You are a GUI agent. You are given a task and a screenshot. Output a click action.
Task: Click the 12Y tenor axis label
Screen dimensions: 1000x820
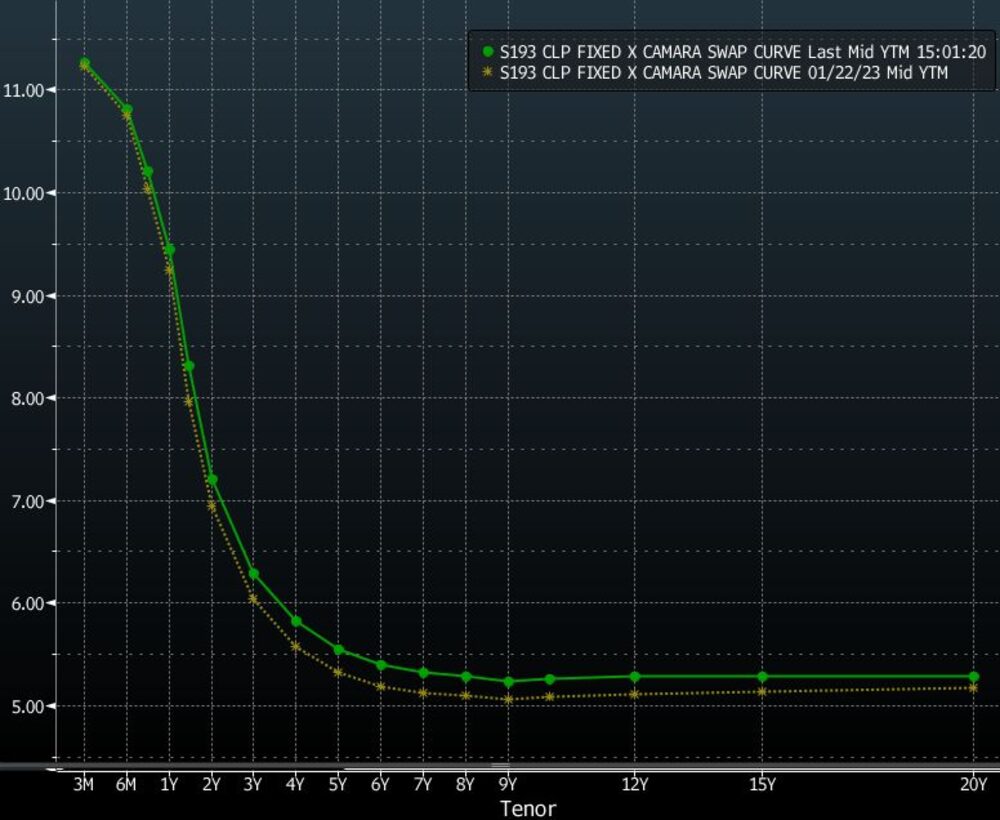(635, 785)
